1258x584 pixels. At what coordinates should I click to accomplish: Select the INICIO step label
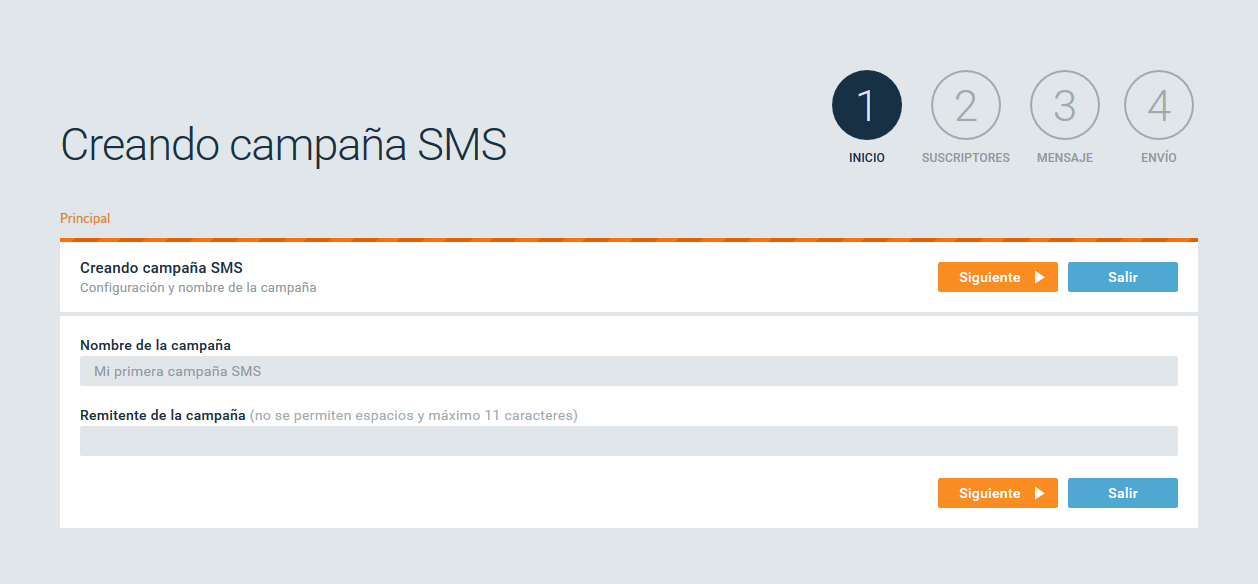tap(867, 158)
